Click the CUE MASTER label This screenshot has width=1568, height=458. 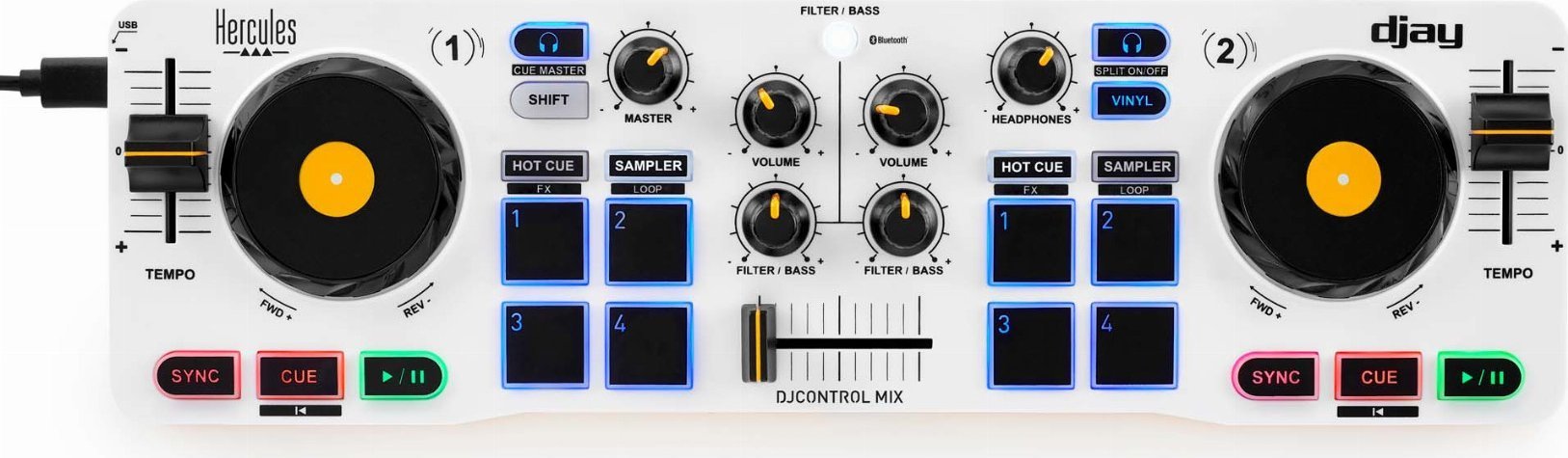tap(549, 70)
